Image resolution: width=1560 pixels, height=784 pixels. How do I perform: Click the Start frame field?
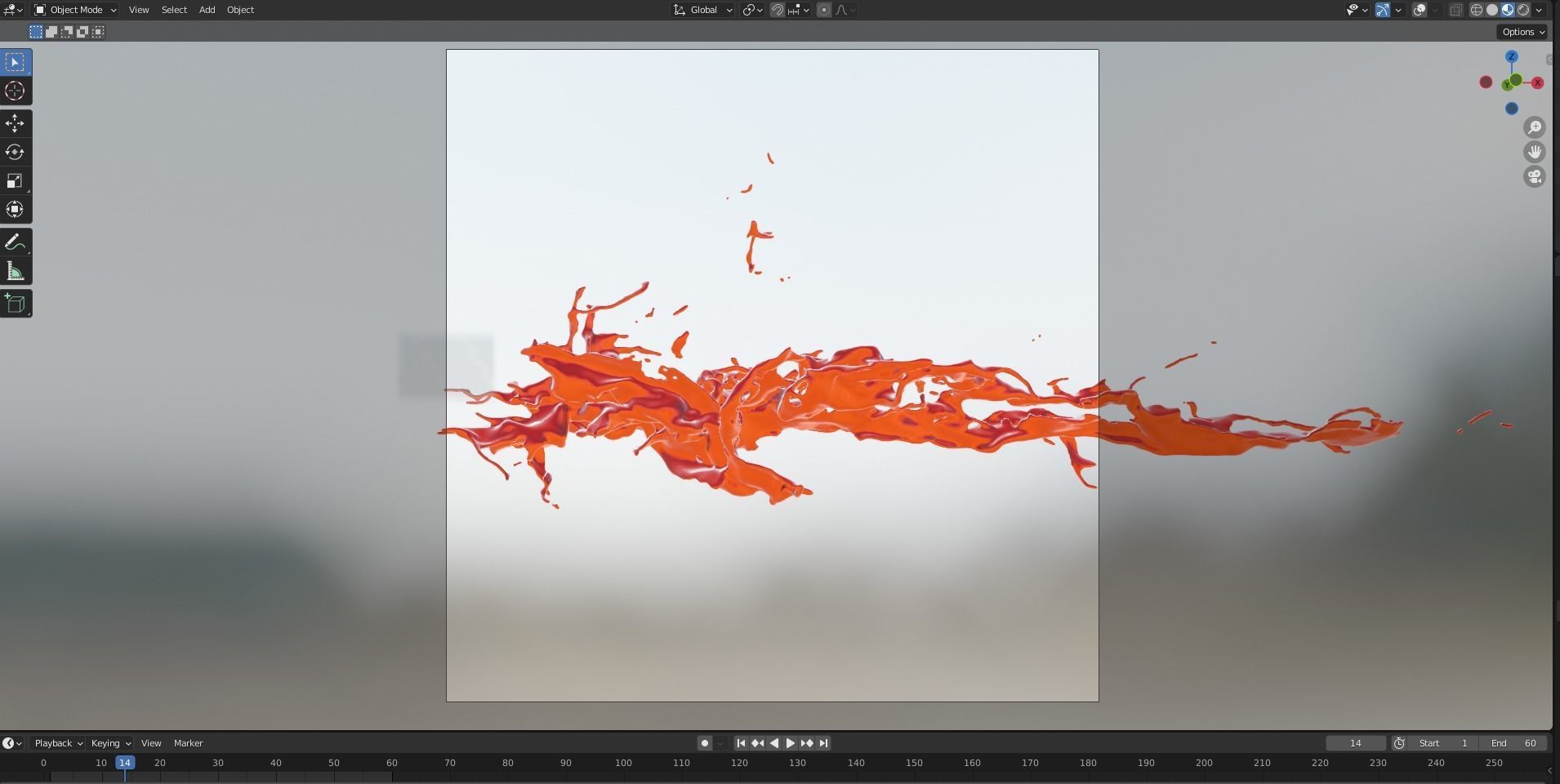pyautogui.click(x=1444, y=743)
